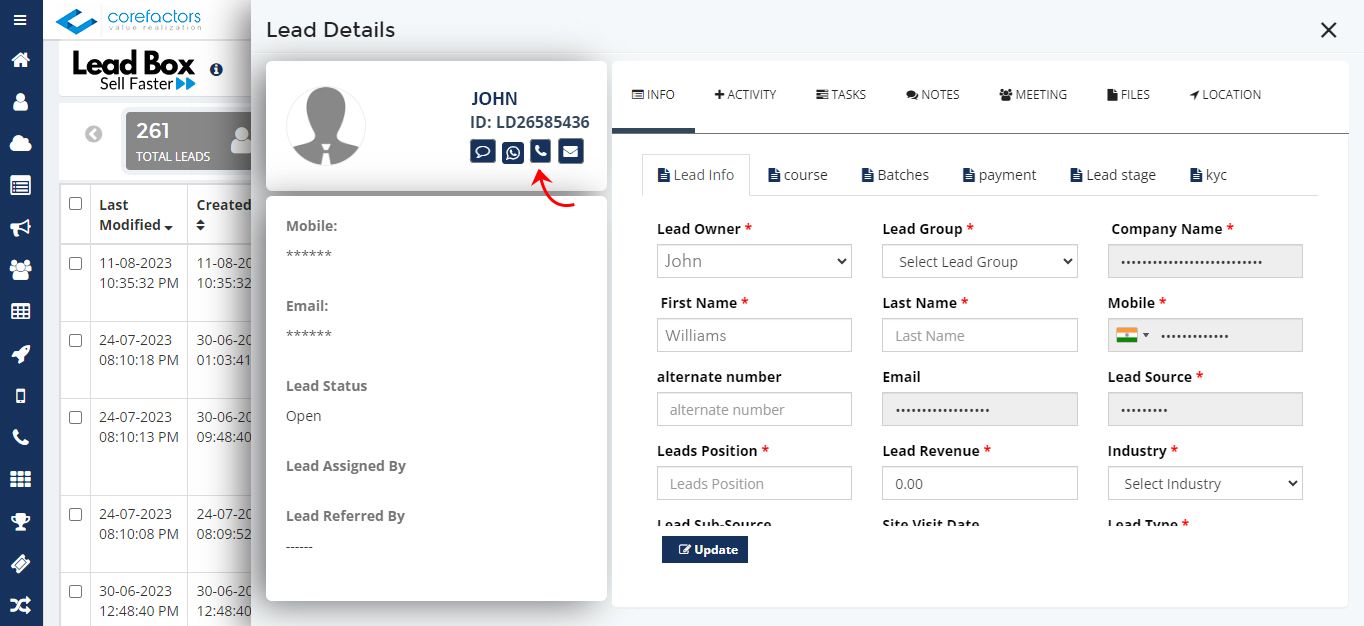Open the India flag country code dropdown
Image resolution: width=1364 pixels, height=626 pixels.
click(x=1133, y=335)
